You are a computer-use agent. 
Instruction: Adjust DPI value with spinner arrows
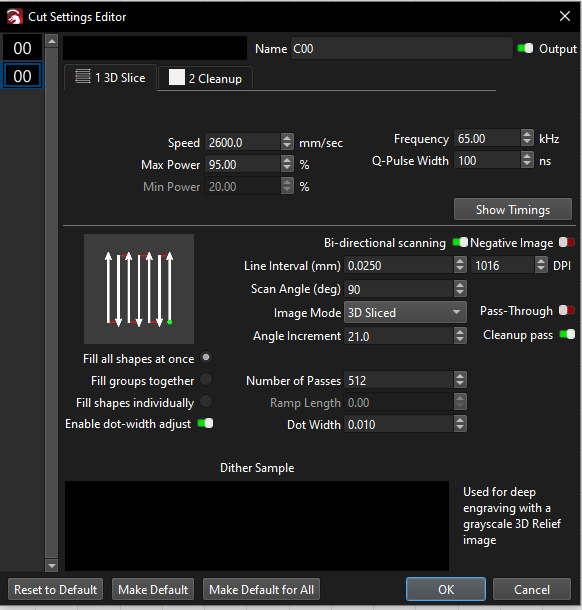pyautogui.click(x=541, y=265)
